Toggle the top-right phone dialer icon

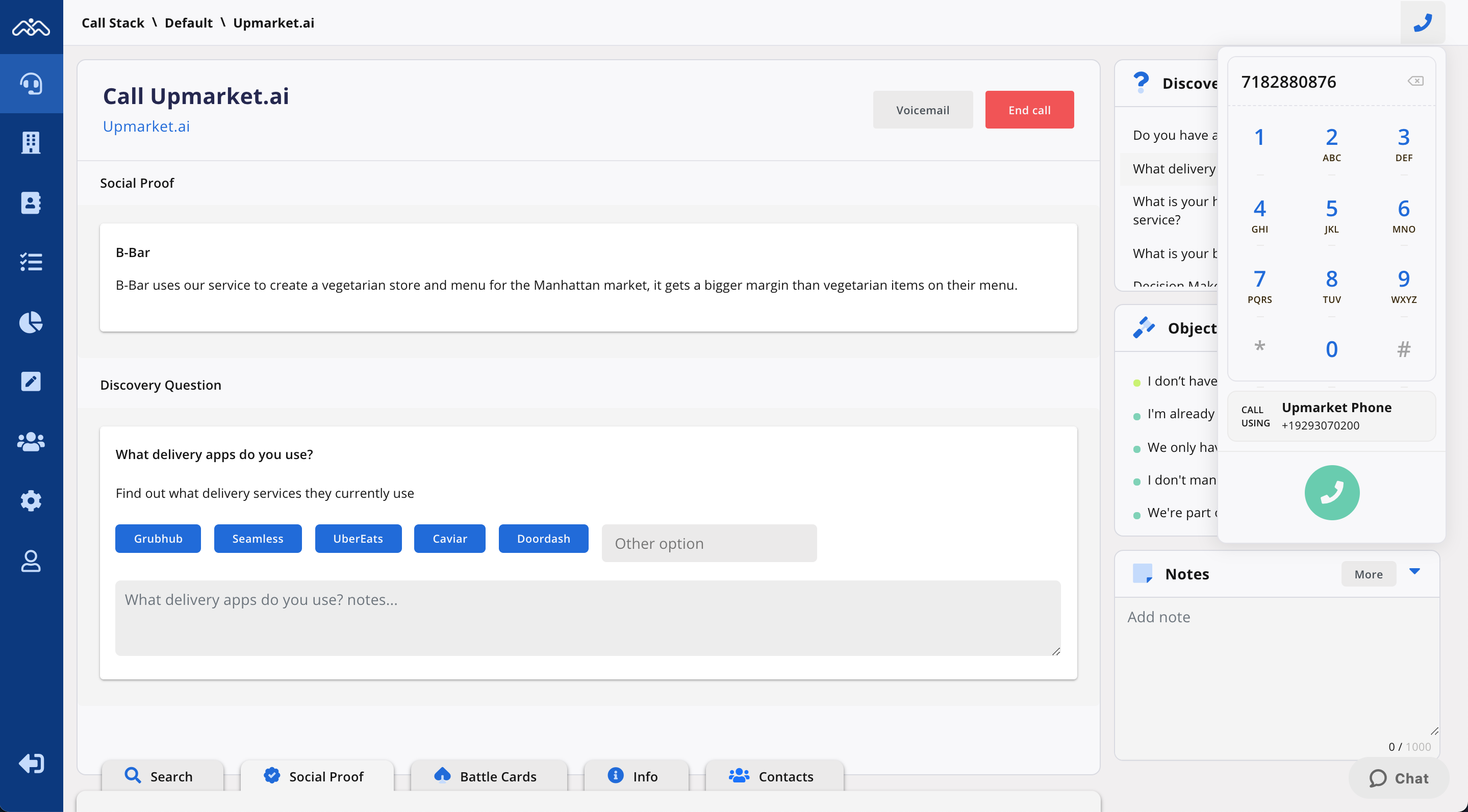click(1423, 23)
